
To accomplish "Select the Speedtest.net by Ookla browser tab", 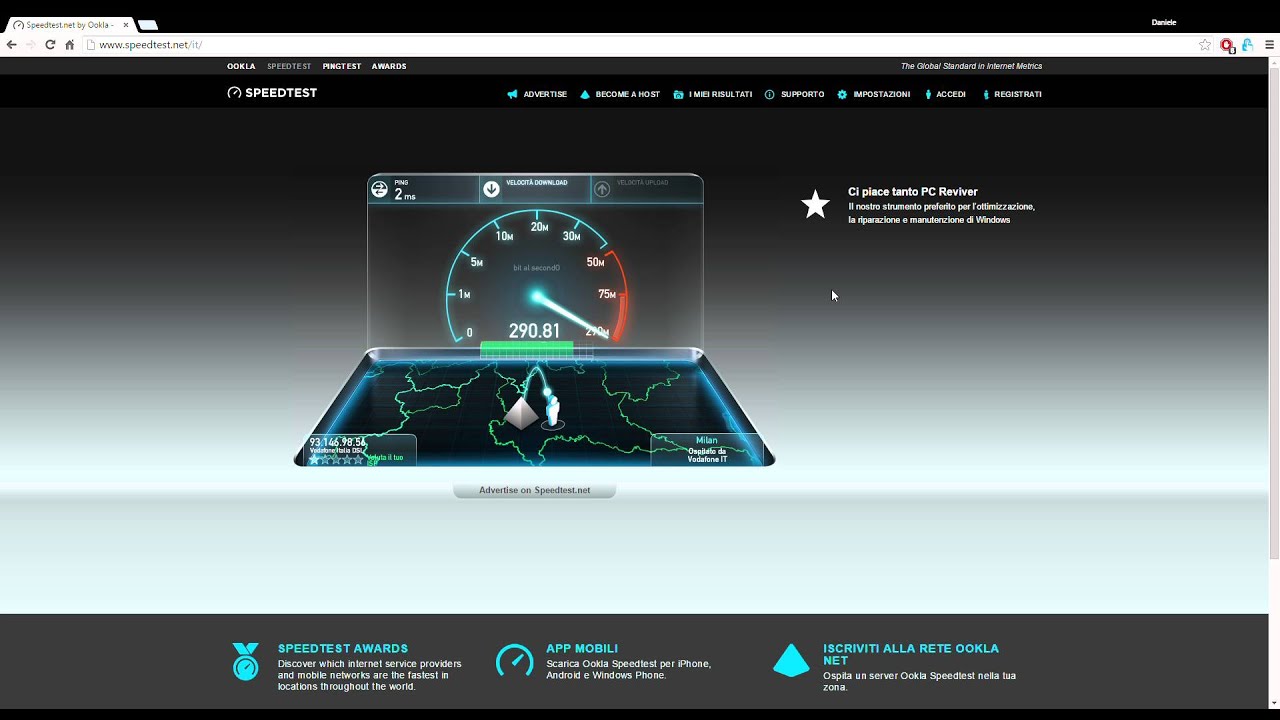I will [x=68, y=25].
